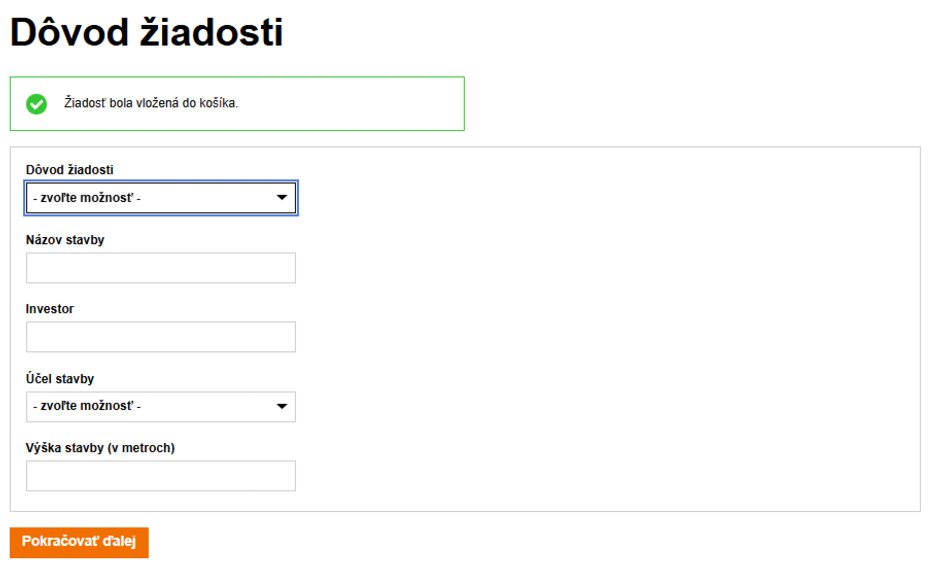Click the Účel stavby label

coord(60,378)
